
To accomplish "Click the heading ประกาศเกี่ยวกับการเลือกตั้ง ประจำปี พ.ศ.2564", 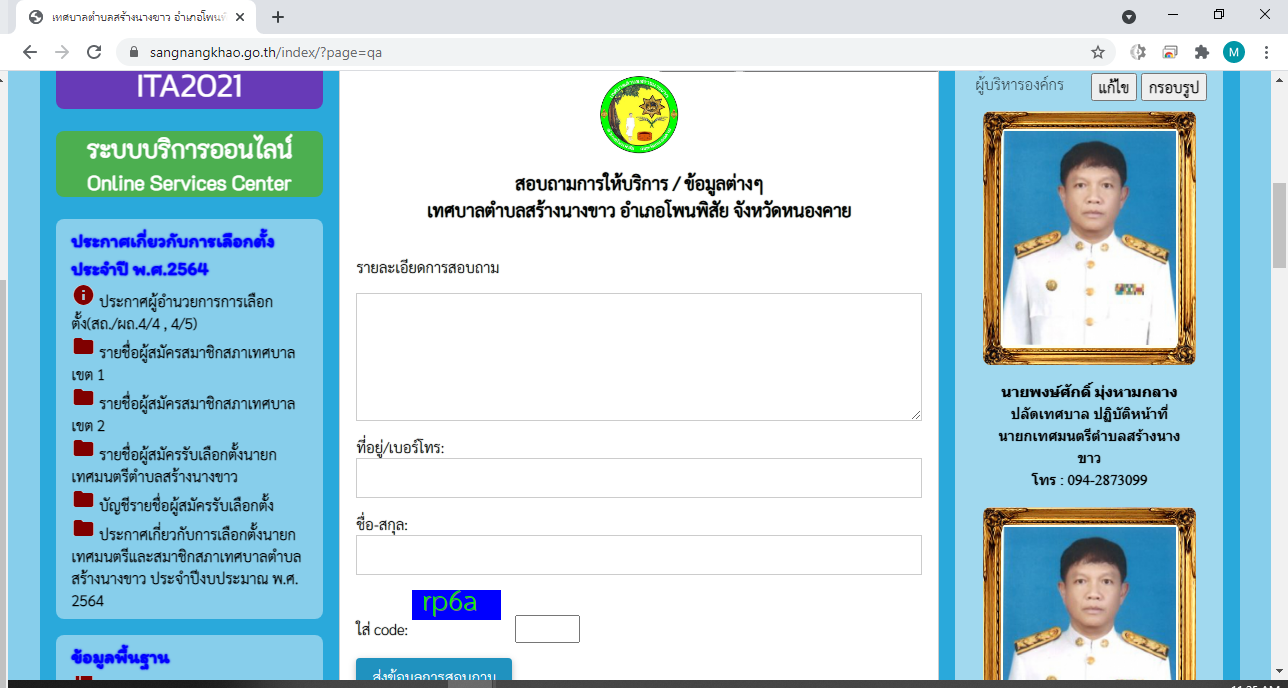I will (x=172, y=256).
